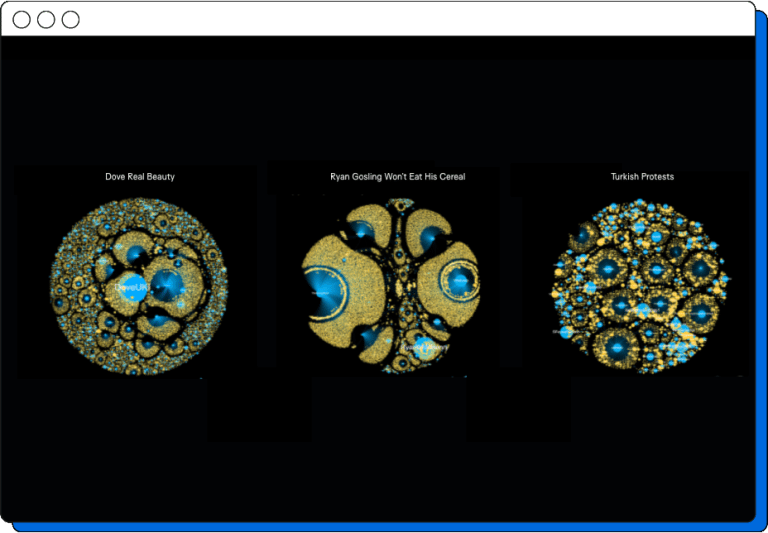768x533 pixels.
Task: Click the rightmost of three window circles
Action: (70, 20)
